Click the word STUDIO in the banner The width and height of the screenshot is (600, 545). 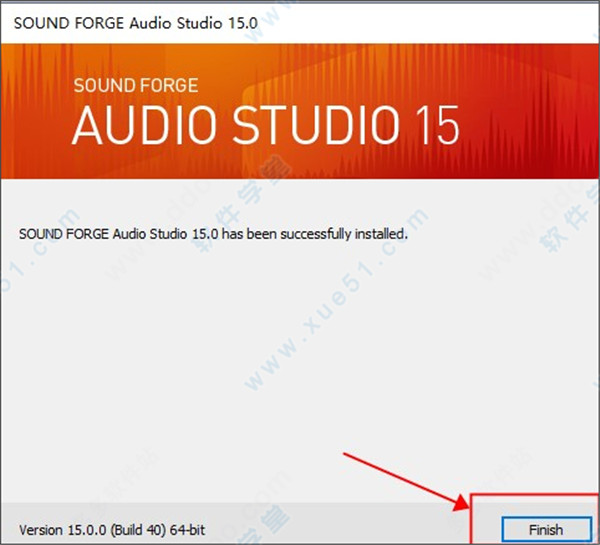(x=317, y=126)
